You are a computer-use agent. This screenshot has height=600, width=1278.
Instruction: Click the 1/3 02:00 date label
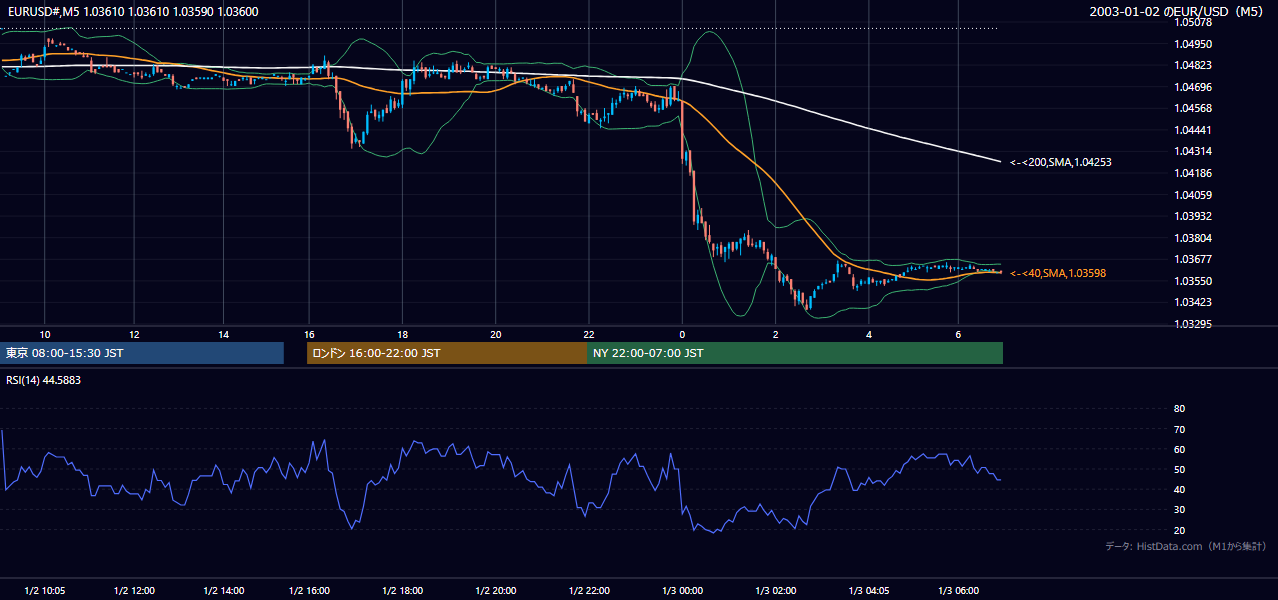tap(775, 590)
